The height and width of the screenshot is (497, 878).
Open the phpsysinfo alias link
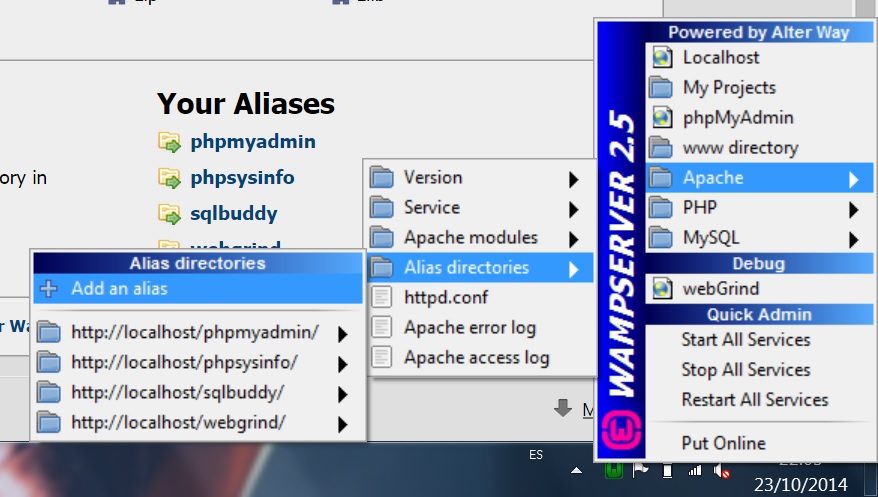click(x=242, y=178)
